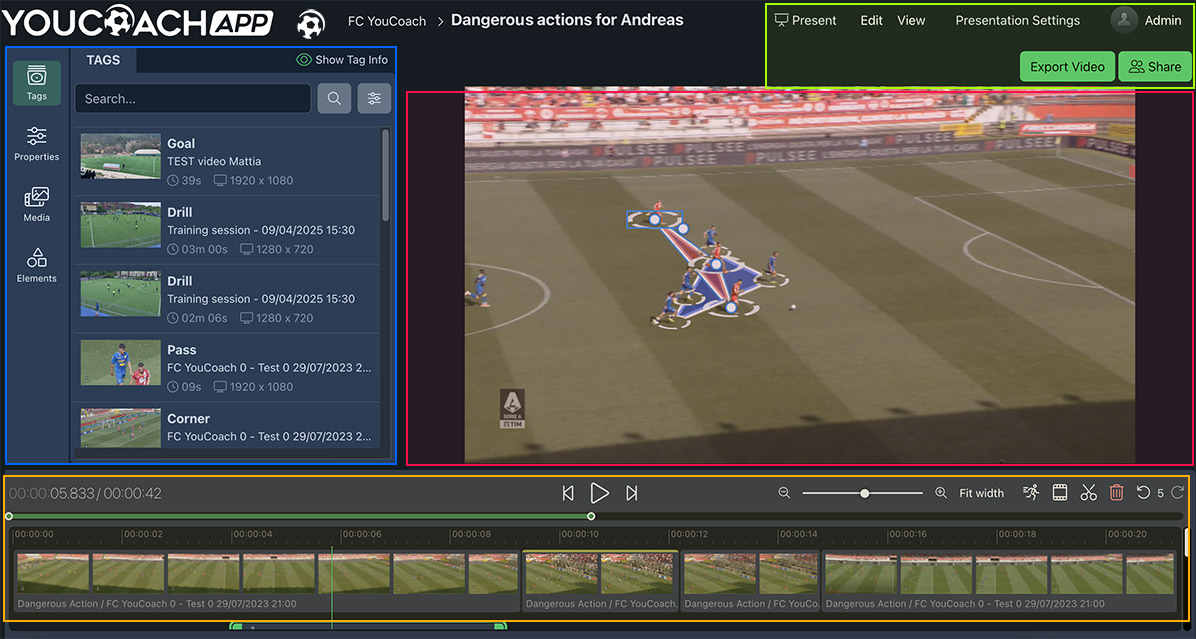Open the Admin account menu

(1162, 21)
